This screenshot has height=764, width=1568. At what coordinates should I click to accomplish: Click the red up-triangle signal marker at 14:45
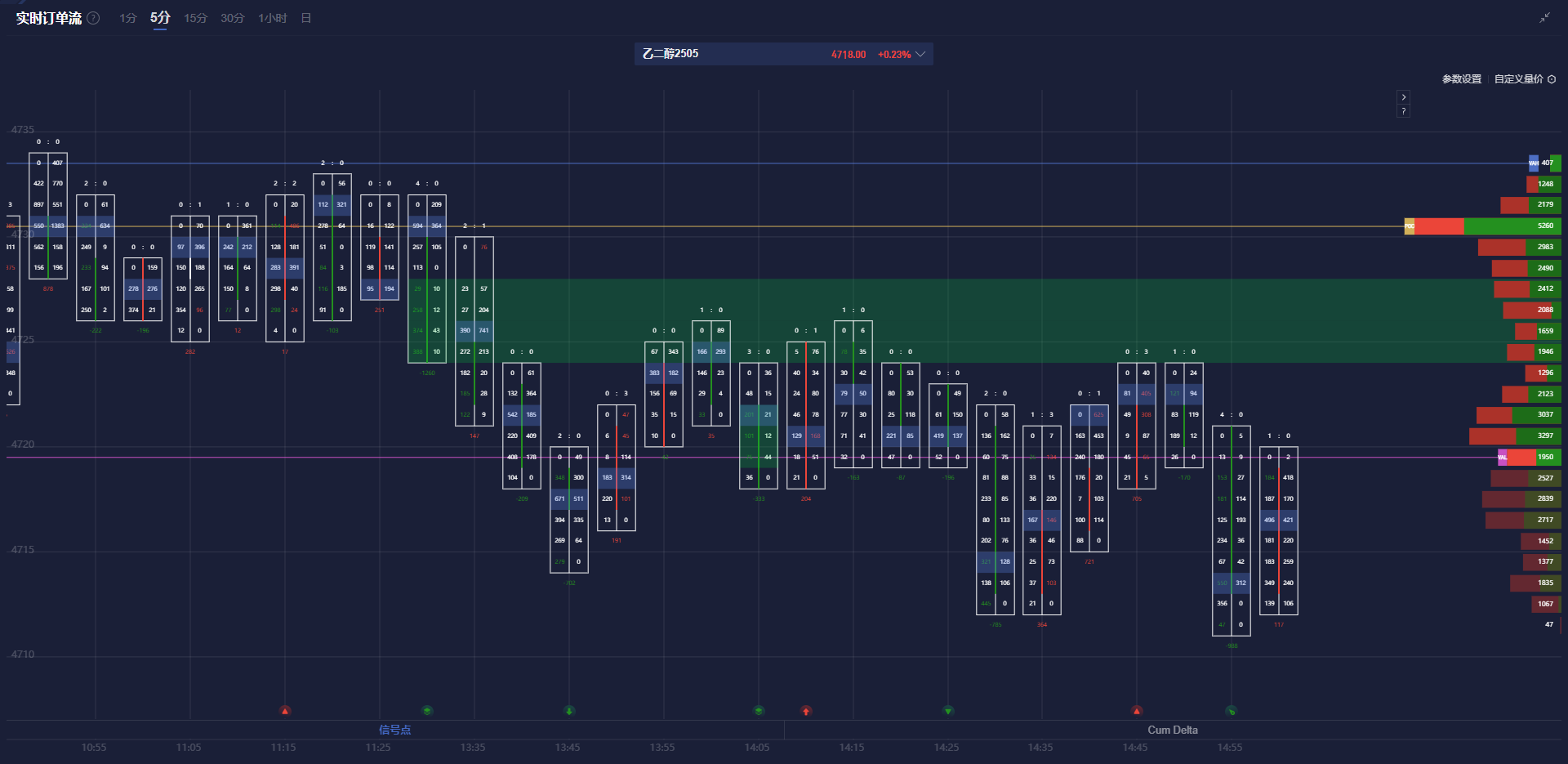coord(1137,711)
